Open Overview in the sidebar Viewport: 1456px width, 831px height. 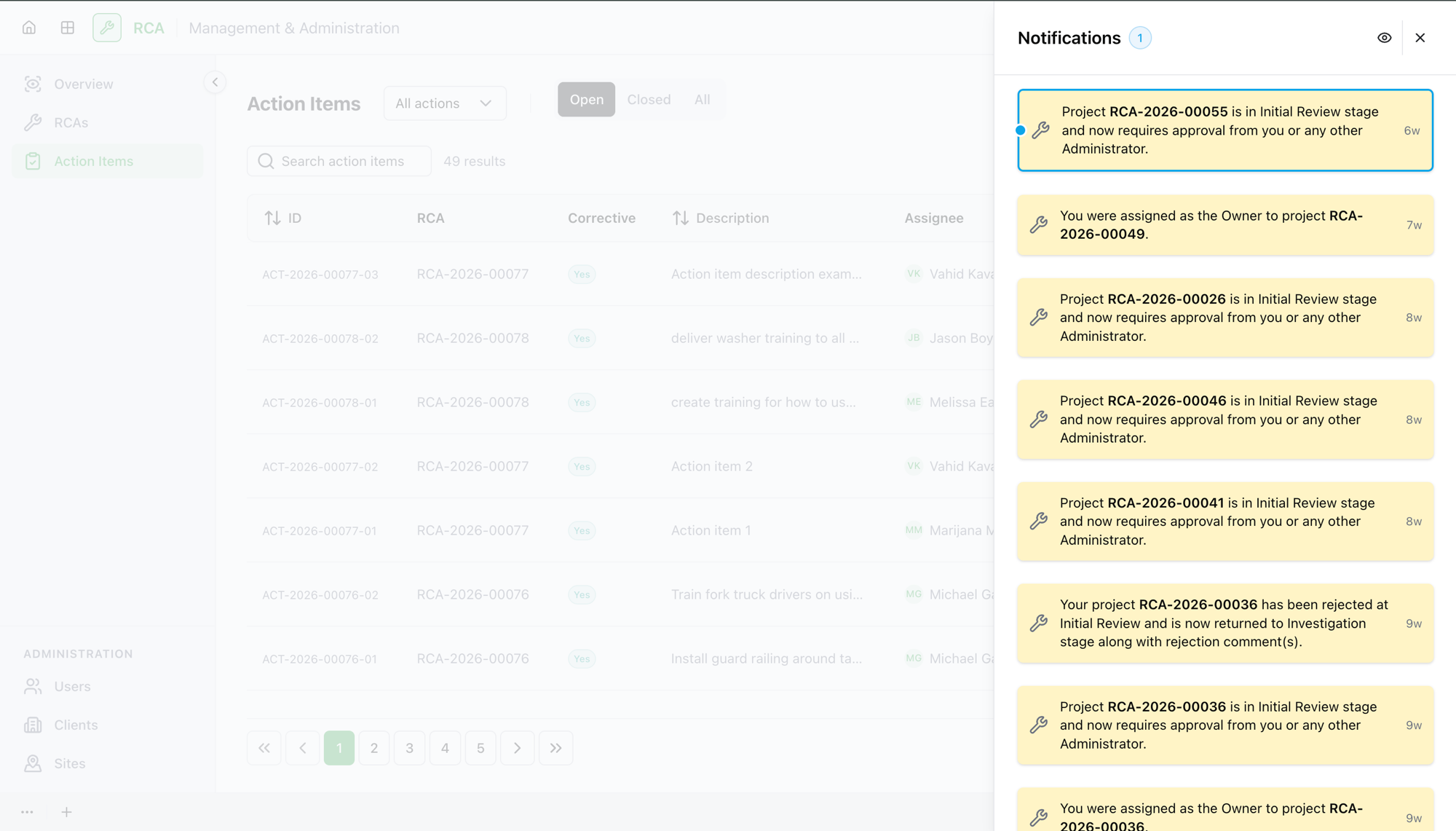[108, 84]
